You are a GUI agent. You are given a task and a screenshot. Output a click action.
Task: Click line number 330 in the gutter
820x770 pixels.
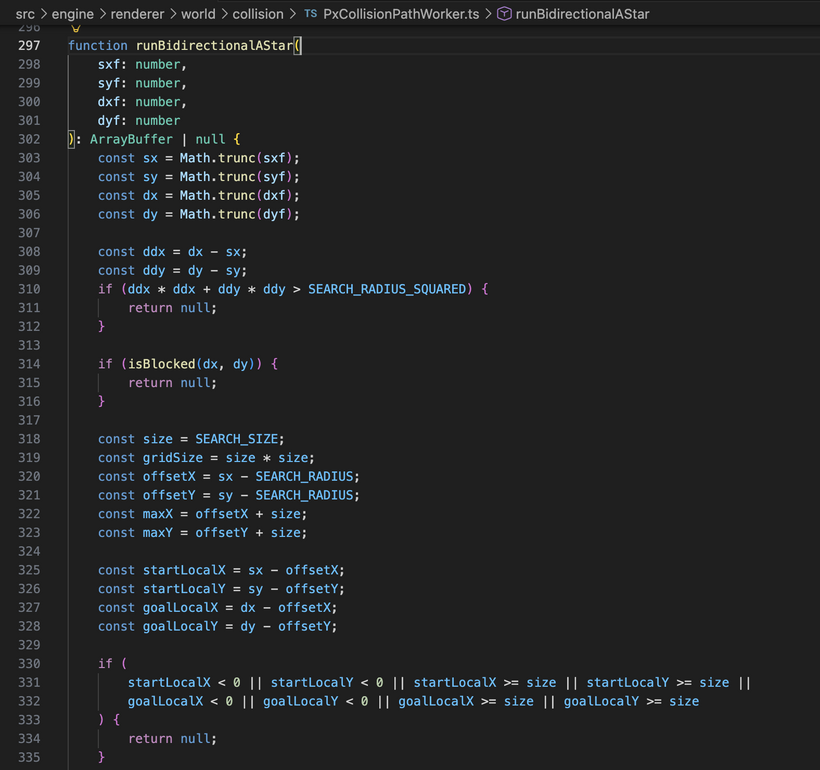pos(29,663)
